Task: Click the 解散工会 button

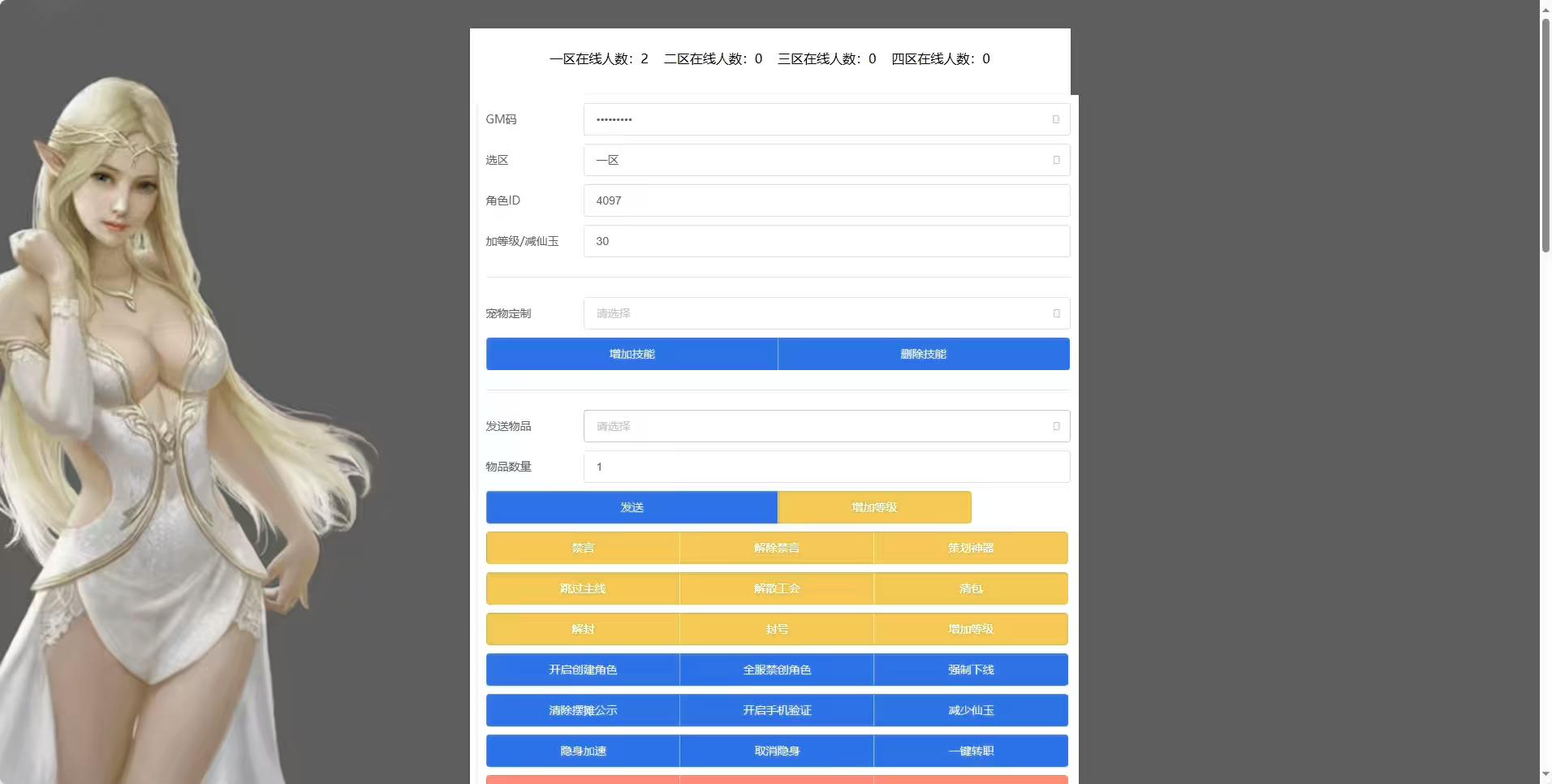Action: (777, 588)
